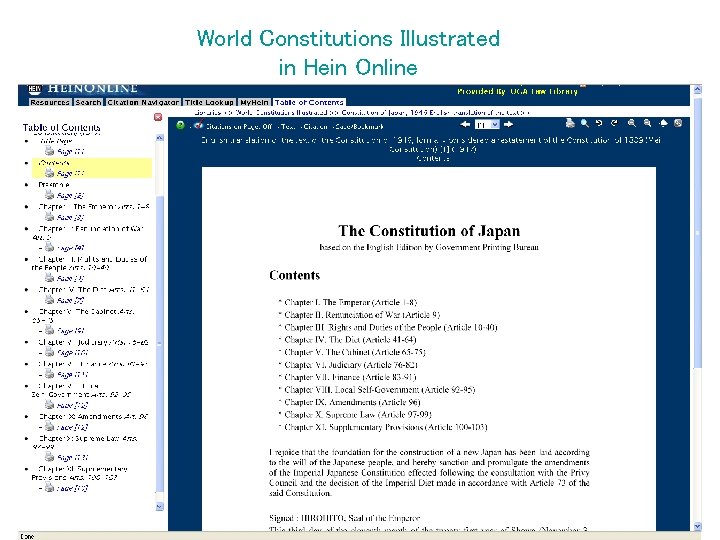Zoom in on the page

632,123
